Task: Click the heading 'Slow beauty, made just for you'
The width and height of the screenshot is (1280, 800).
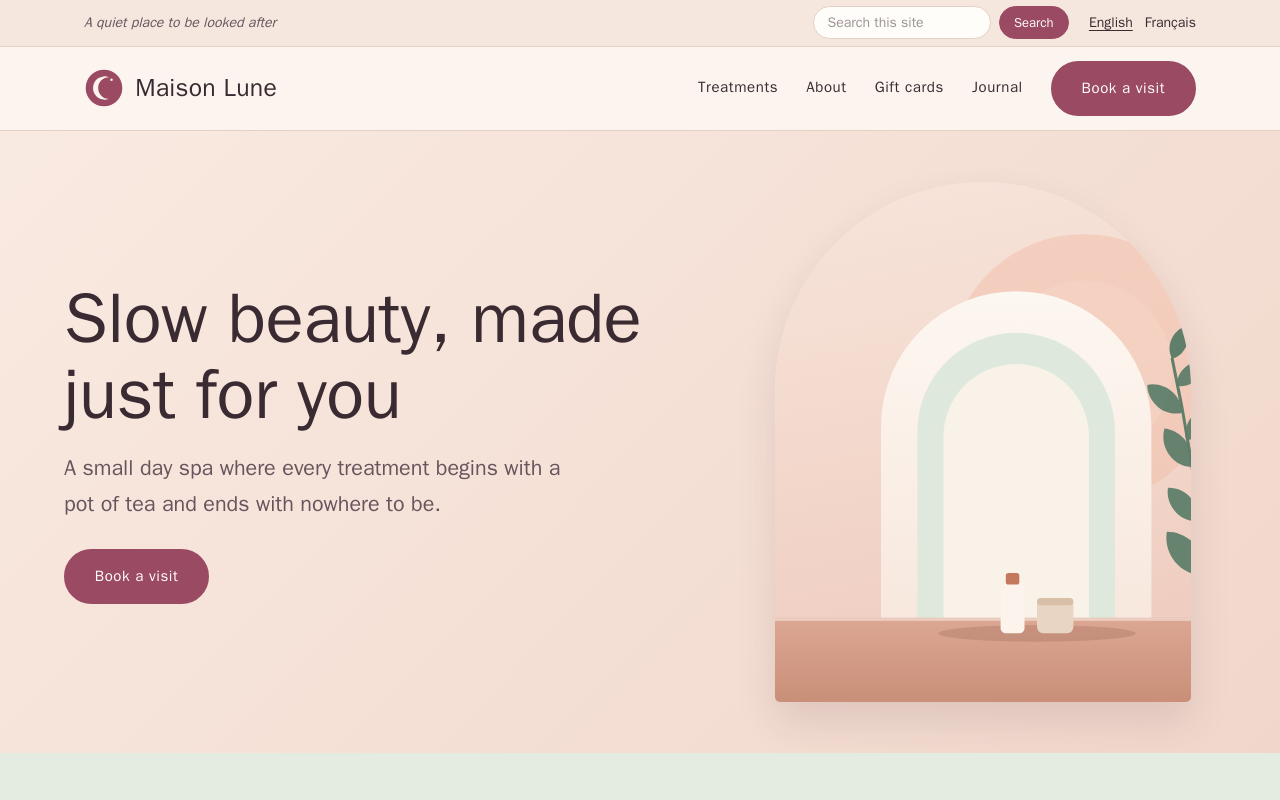Action: 352,357
